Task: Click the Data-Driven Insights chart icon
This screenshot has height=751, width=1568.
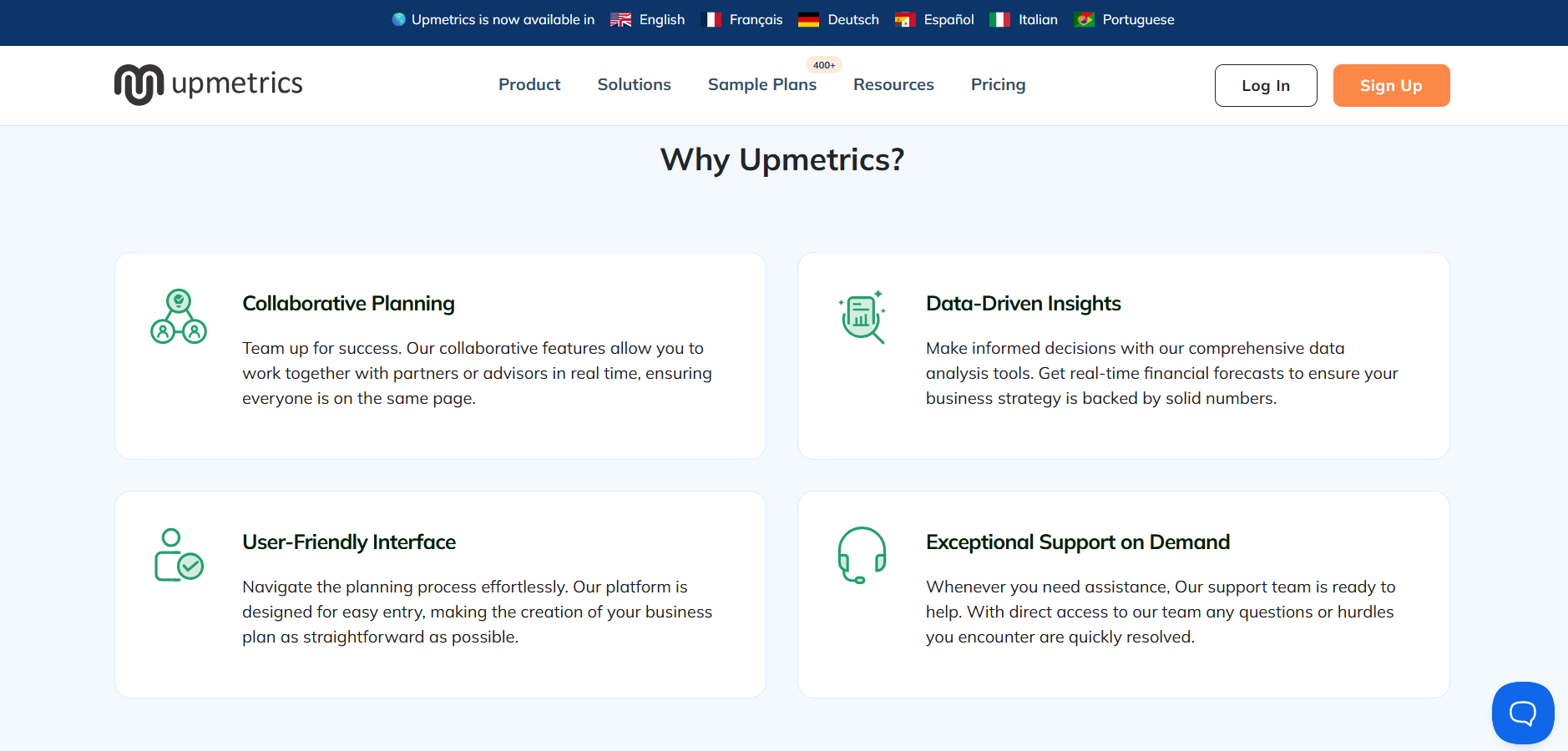Action: click(x=862, y=316)
